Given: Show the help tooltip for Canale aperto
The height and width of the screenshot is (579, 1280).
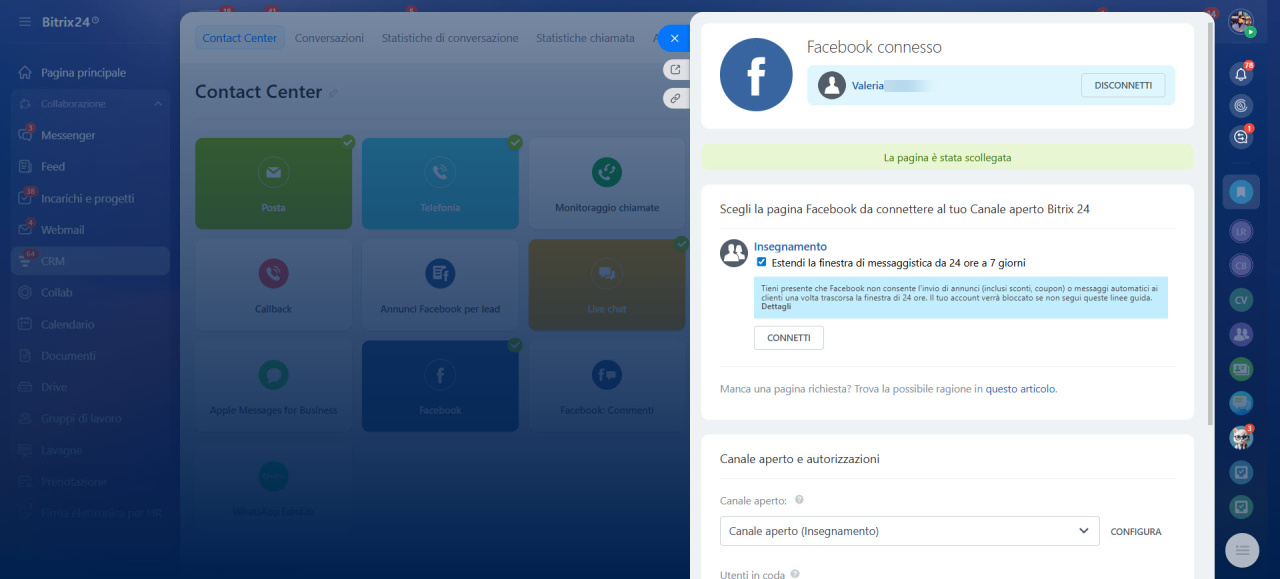Looking at the screenshot, I should pos(799,500).
